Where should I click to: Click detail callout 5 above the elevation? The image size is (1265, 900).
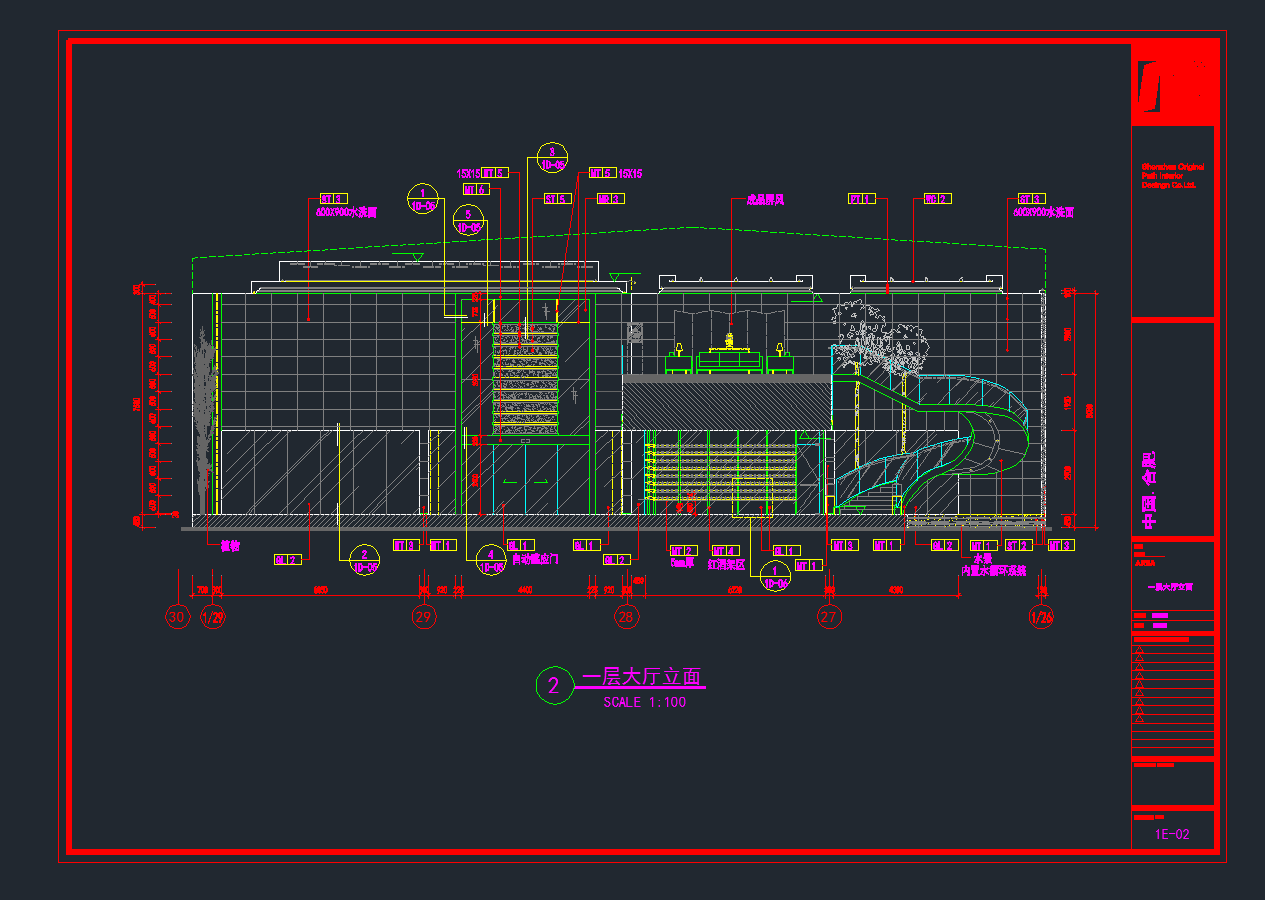pyautogui.click(x=468, y=220)
